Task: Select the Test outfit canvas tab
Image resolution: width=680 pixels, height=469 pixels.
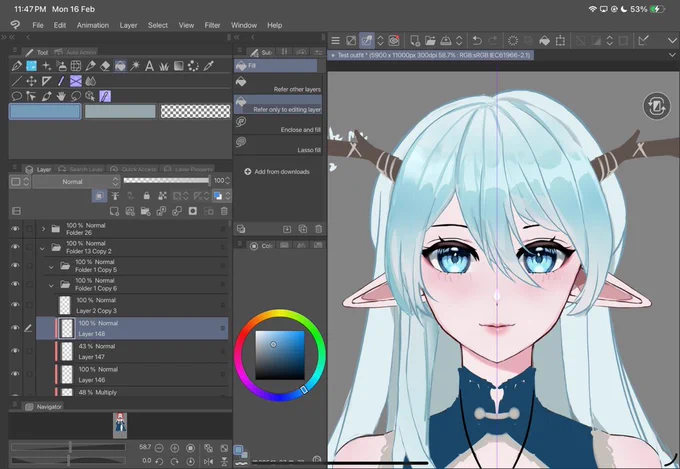Action: [431, 55]
